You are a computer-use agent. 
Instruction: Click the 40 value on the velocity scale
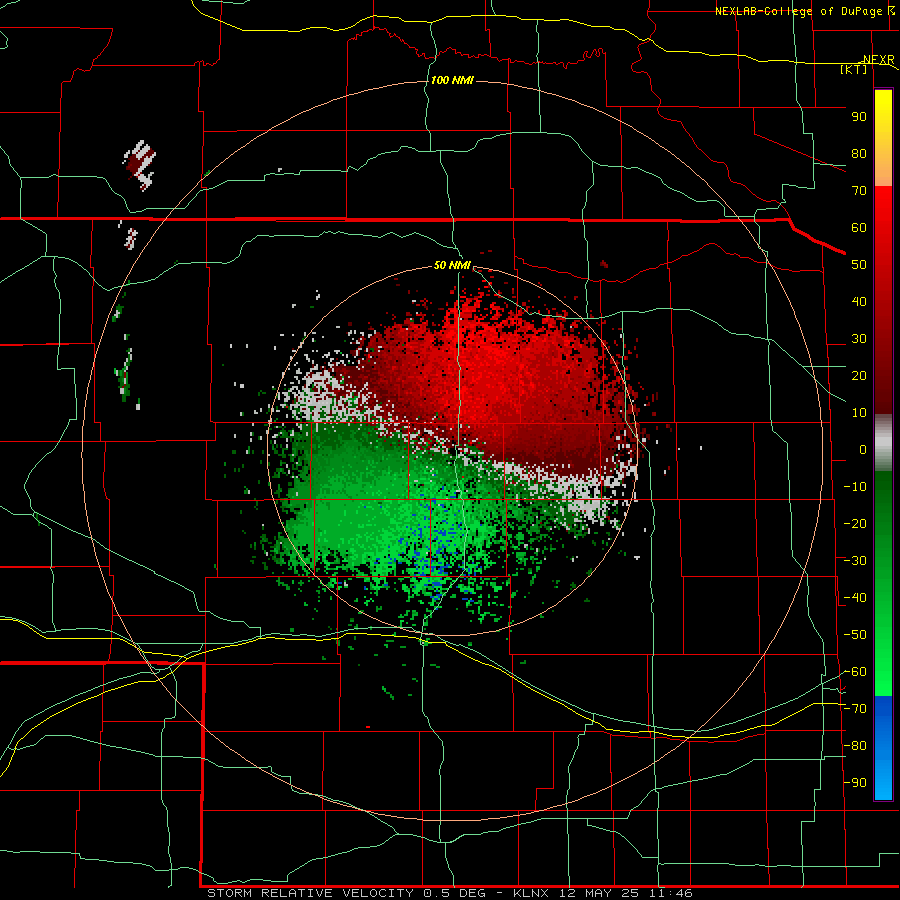859,301
